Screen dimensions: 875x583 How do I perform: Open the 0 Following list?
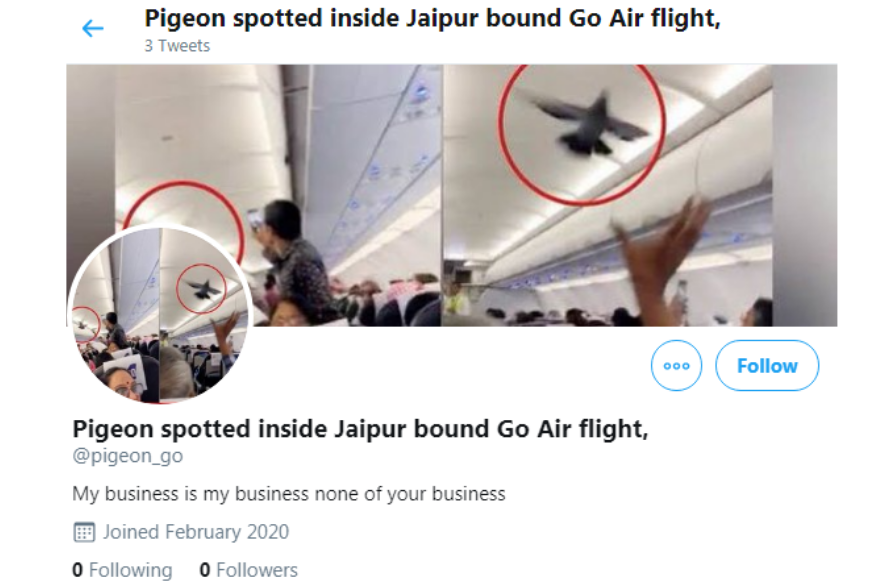(x=122, y=570)
